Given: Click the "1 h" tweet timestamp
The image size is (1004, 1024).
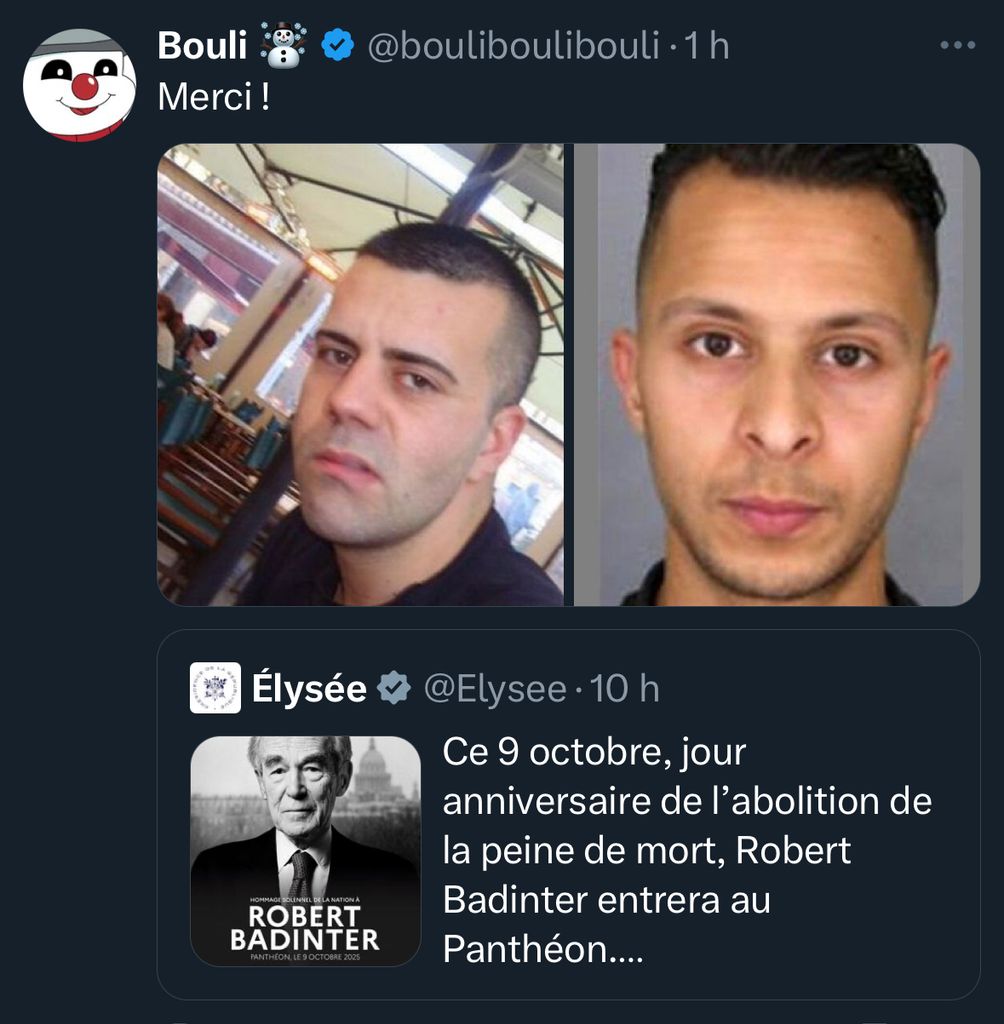Looking at the screenshot, I should (706, 46).
